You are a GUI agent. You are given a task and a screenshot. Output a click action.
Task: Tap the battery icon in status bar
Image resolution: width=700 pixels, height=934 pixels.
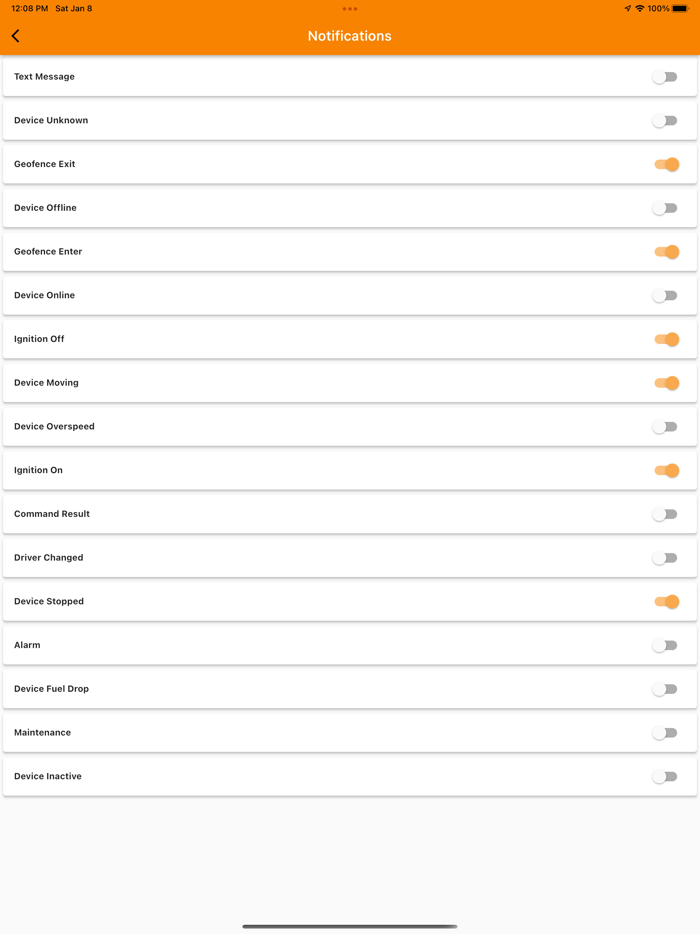(680, 9)
